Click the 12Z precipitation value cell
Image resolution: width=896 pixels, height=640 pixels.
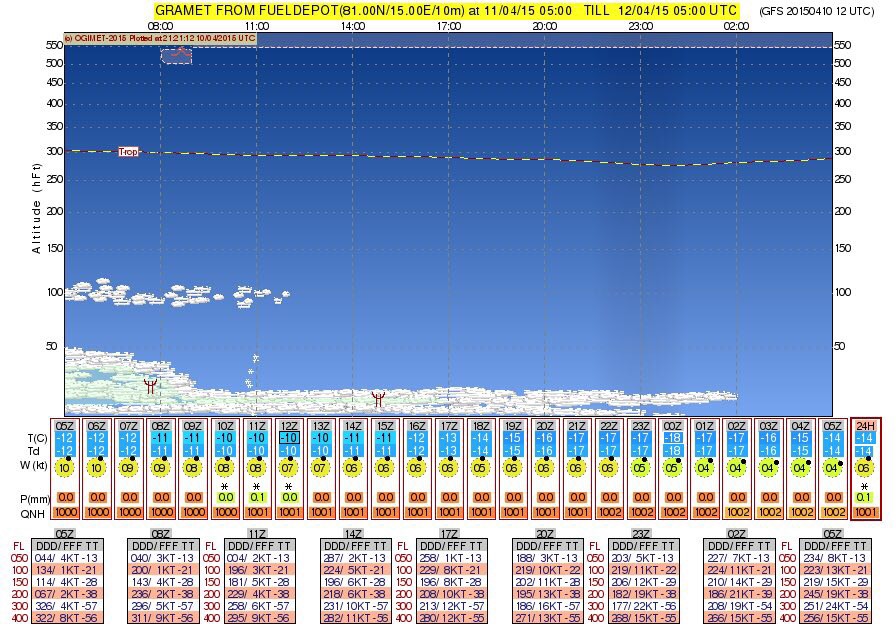coord(289,497)
